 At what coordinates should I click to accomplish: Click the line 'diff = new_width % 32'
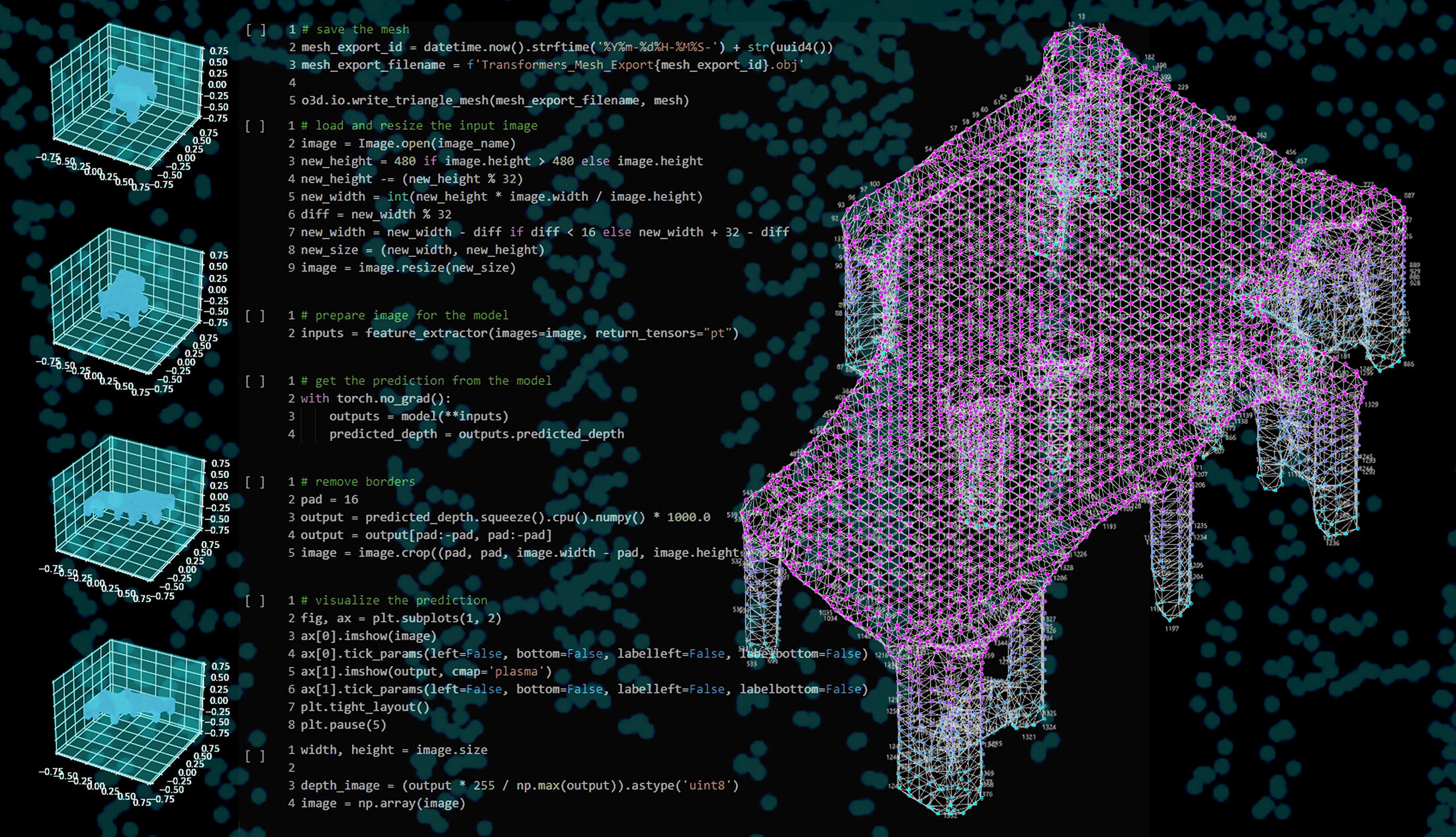click(376, 215)
